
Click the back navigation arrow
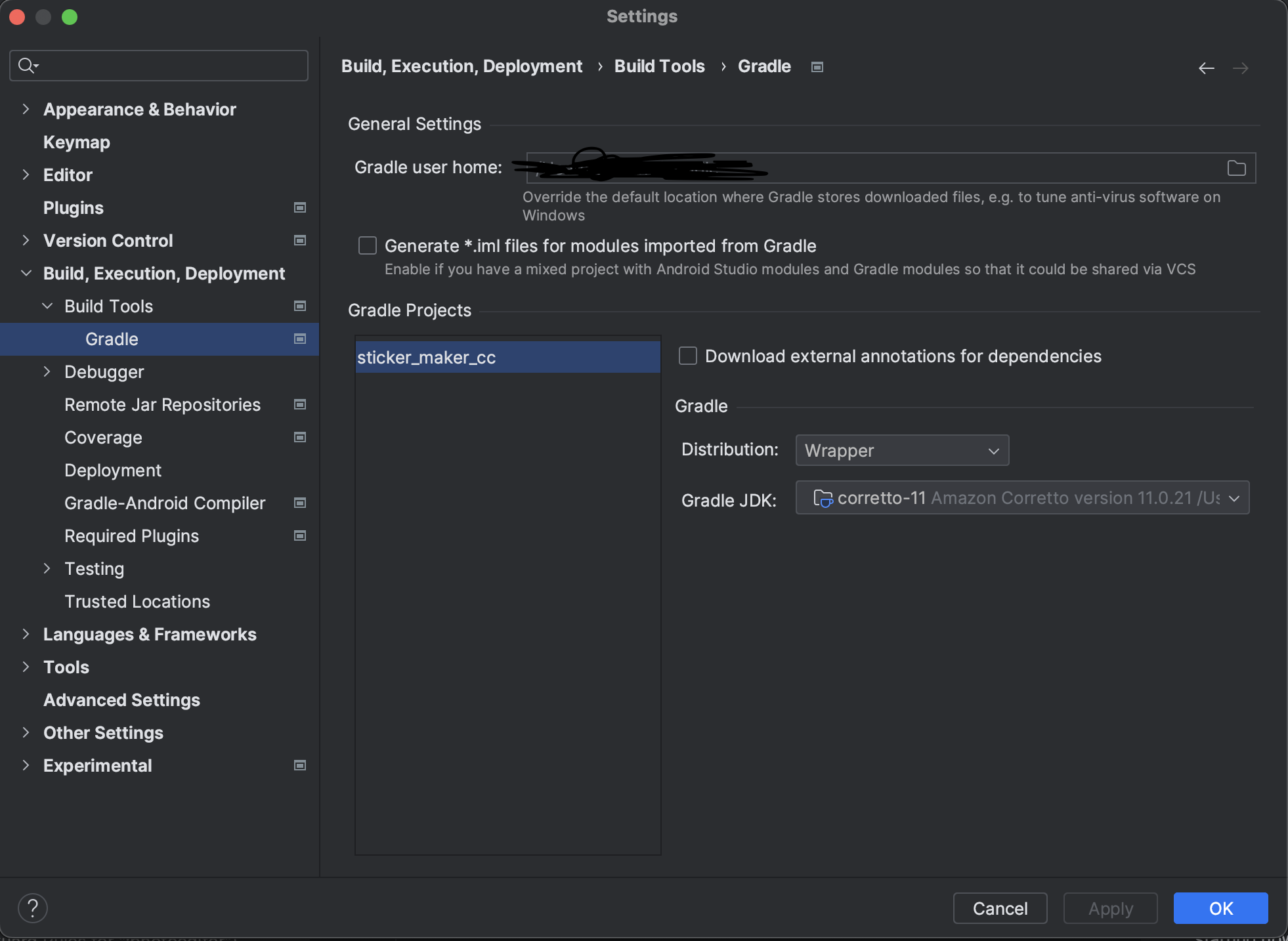coord(1206,68)
